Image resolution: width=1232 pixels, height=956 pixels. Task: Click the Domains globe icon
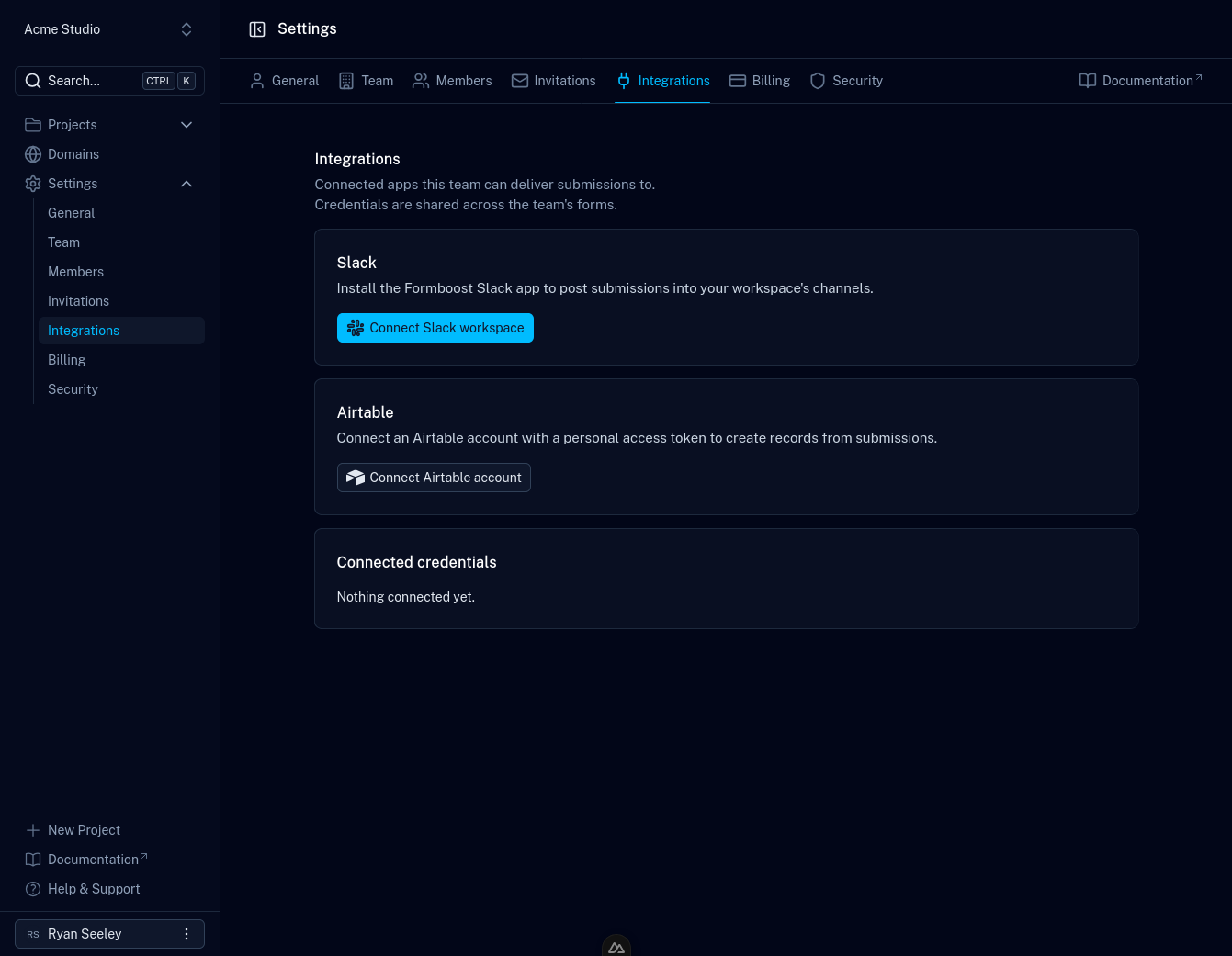(x=33, y=154)
